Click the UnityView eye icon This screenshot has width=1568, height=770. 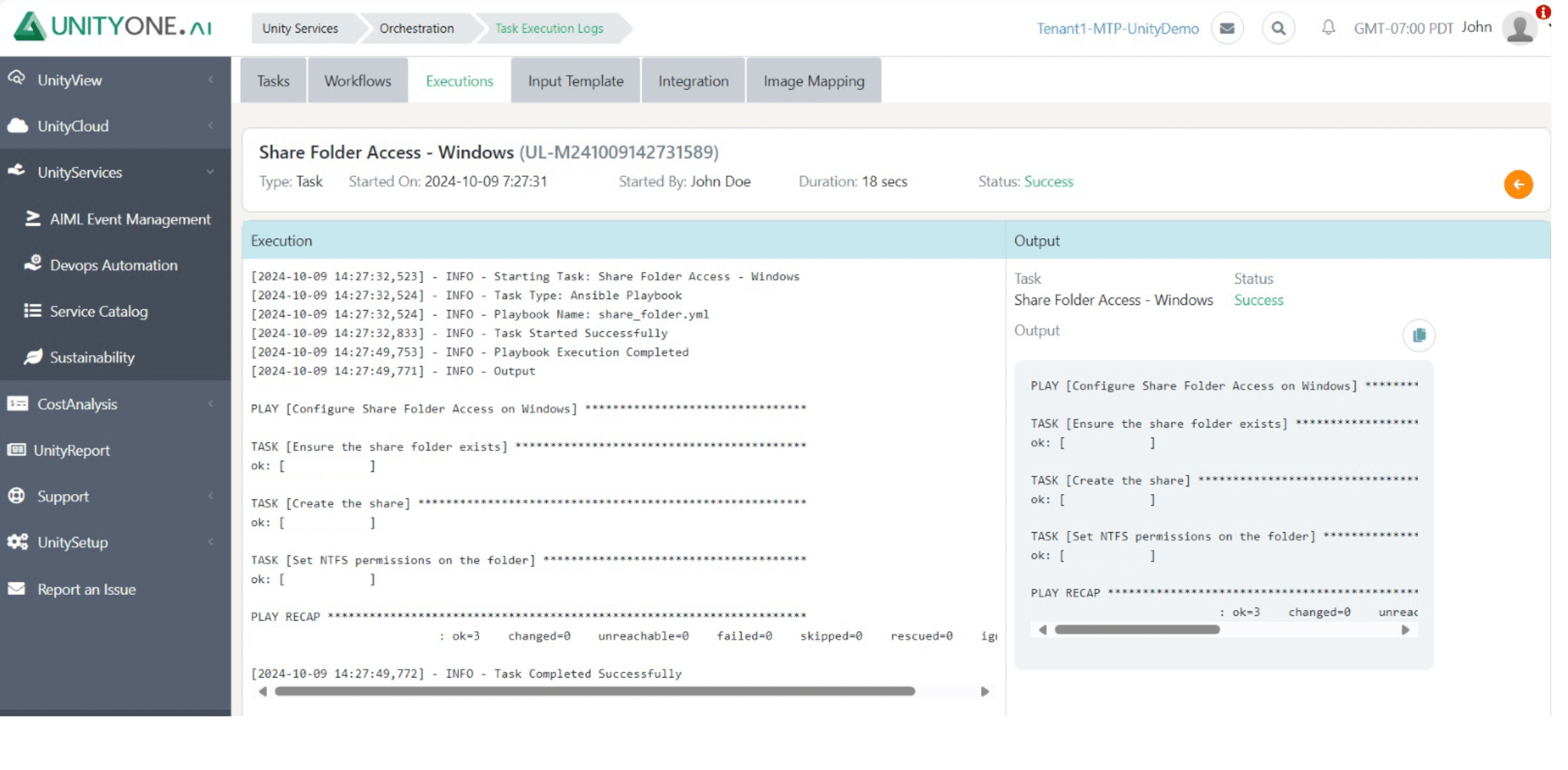click(17, 78)
